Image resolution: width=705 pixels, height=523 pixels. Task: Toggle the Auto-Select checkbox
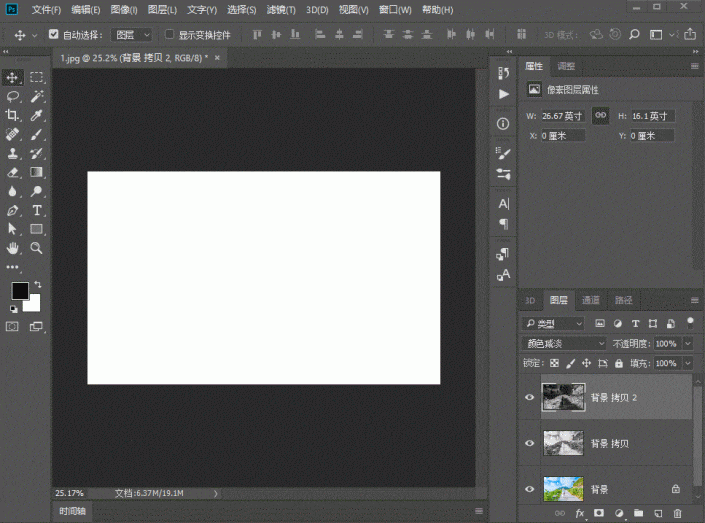pyautogui.click(x=54, y=34)
